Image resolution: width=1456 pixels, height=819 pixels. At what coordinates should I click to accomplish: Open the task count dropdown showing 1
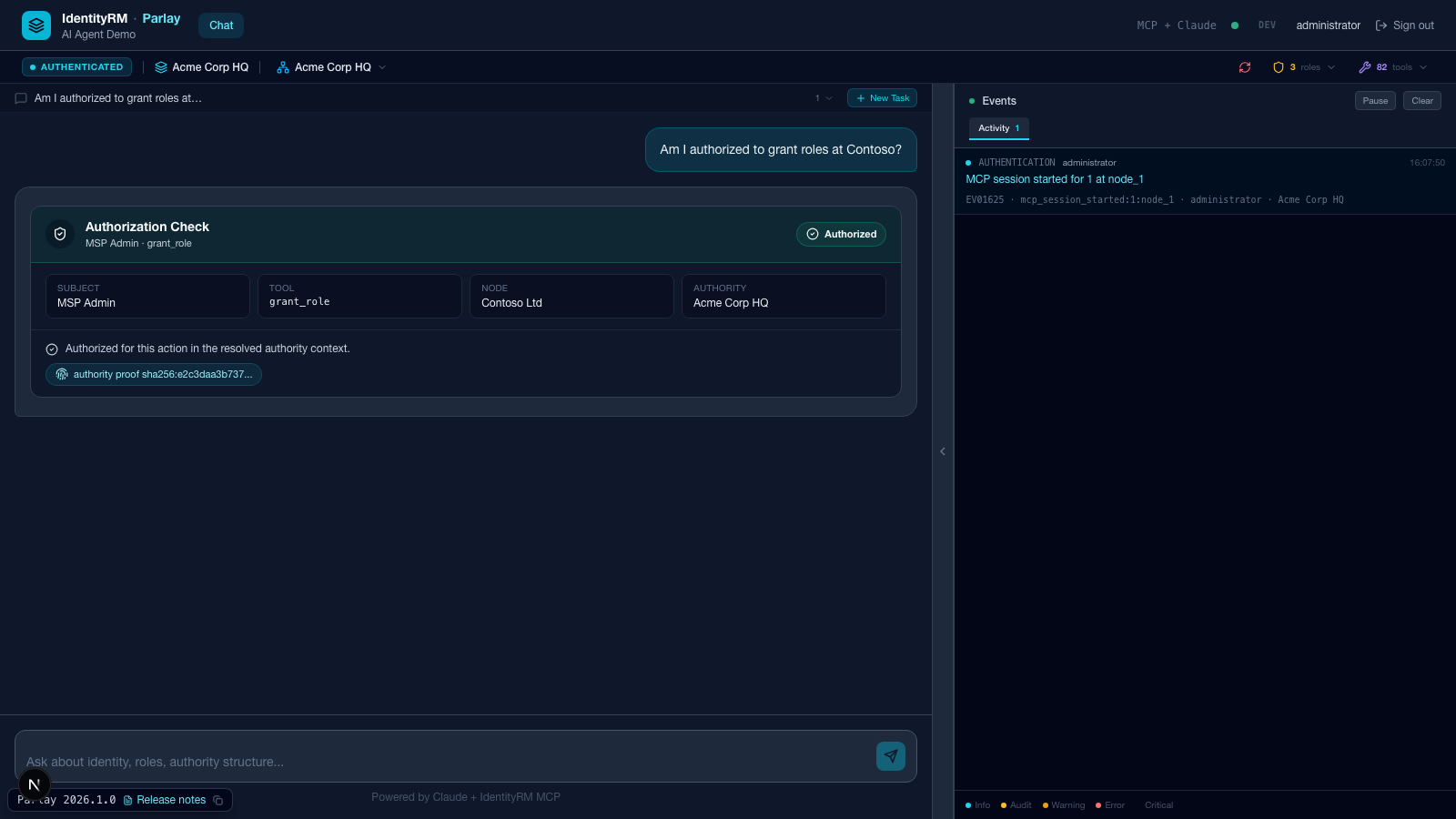pos(824,98)
